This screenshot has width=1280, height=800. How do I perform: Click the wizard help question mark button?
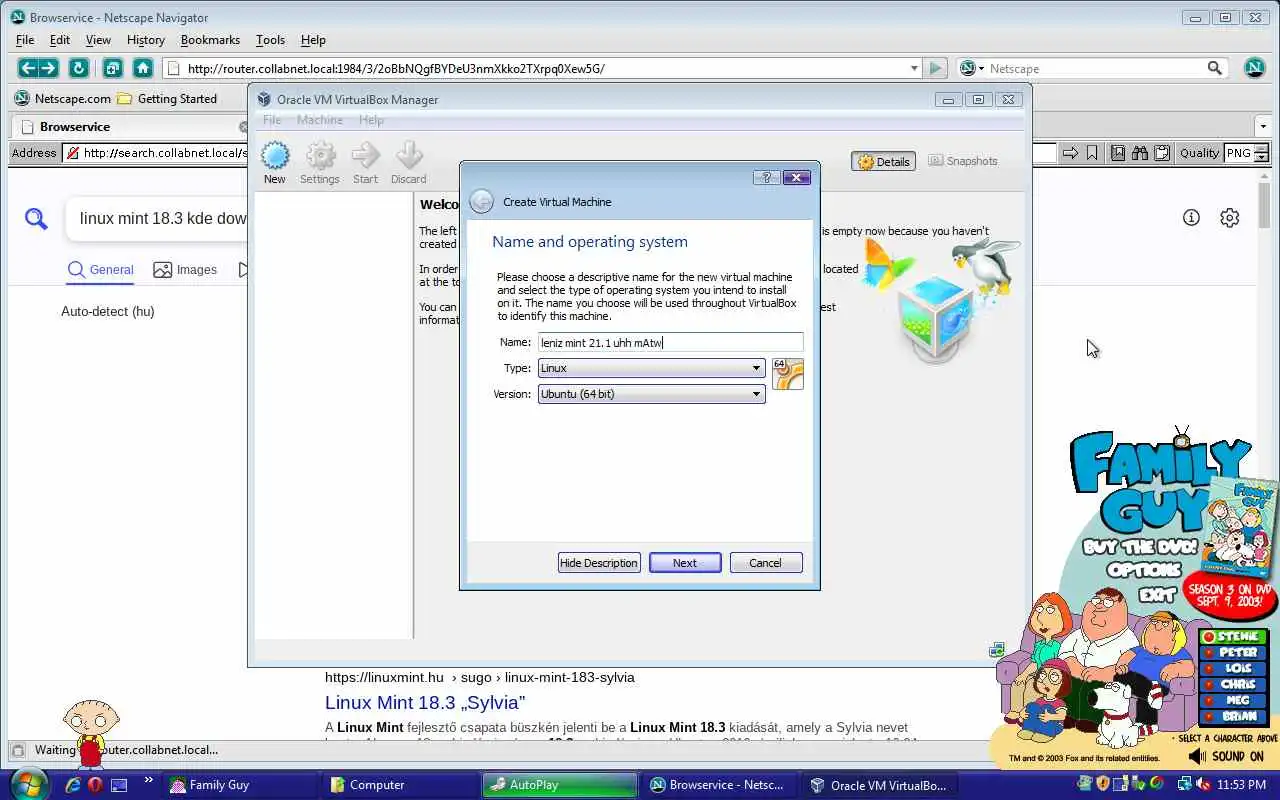point(766,177)
